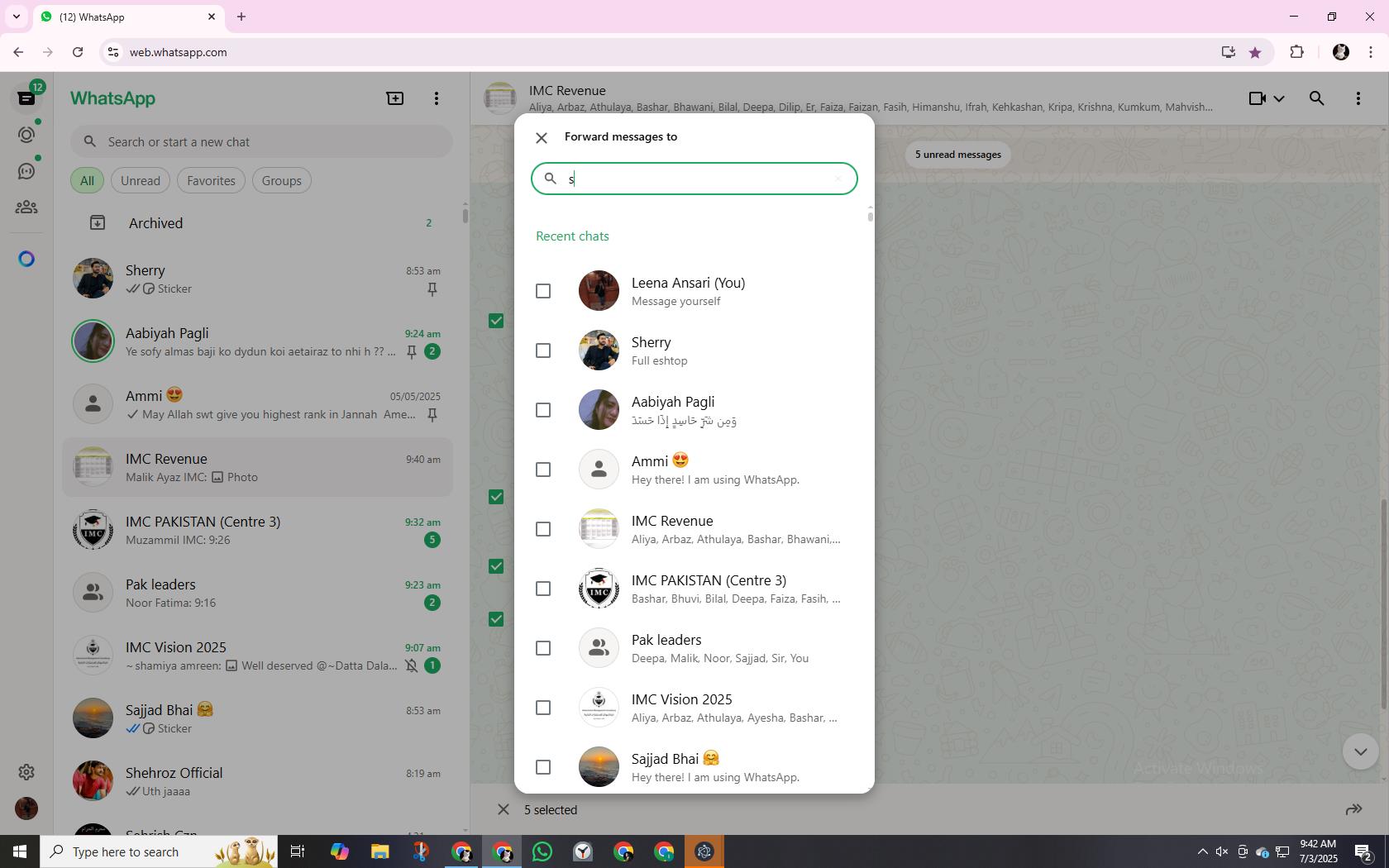Tick checkbox for IMC PAKISTAN (Centre 3)
1389x868 pixels.
[x=543, y=589]
